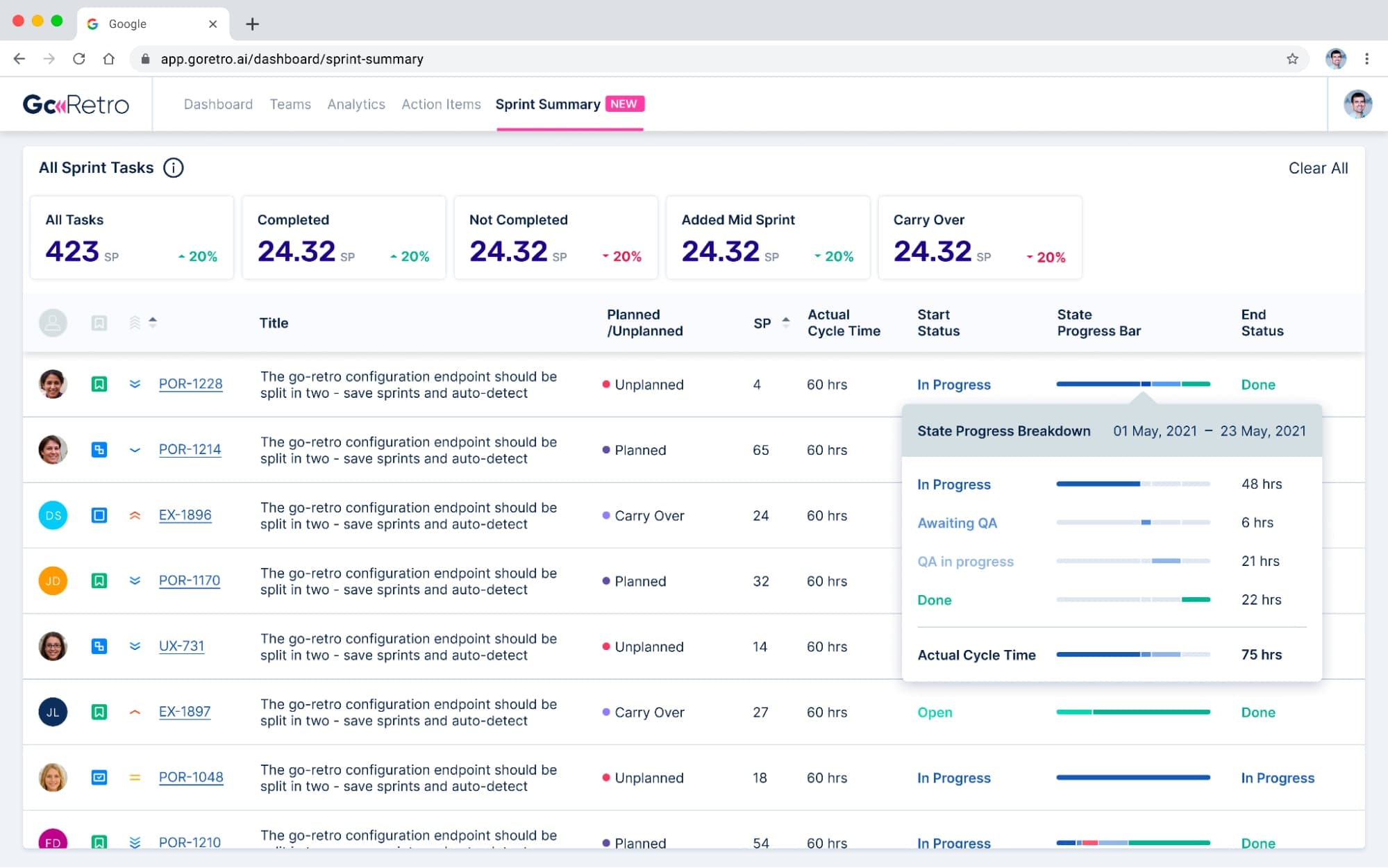Click the blue subtask icon for POR-1214
This screenshot has width=1388, height=868.
99,450
